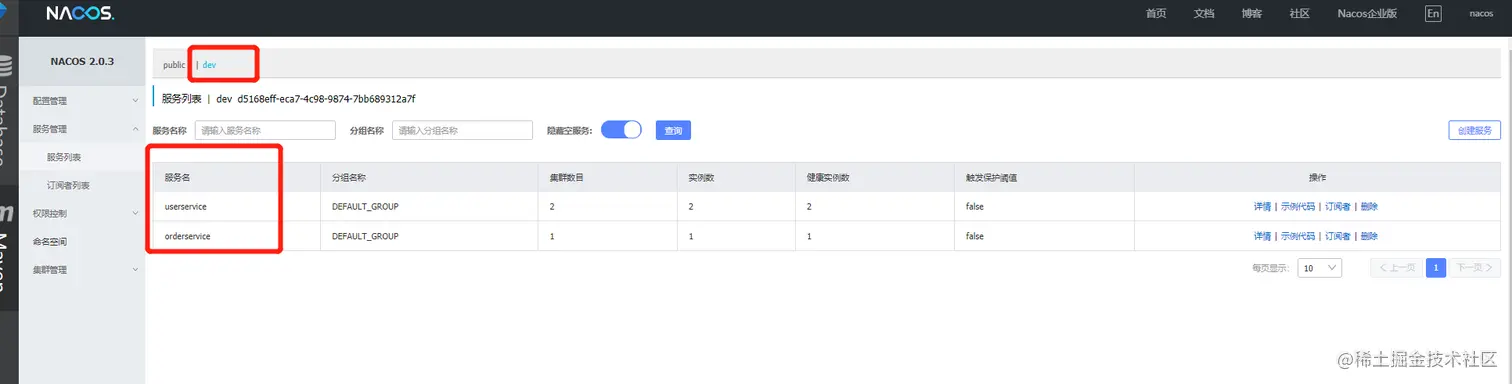Click 删除 for userservice
Image resolution: width=1512 pixels, height=384 pixels.
(x=1369, y=207)
